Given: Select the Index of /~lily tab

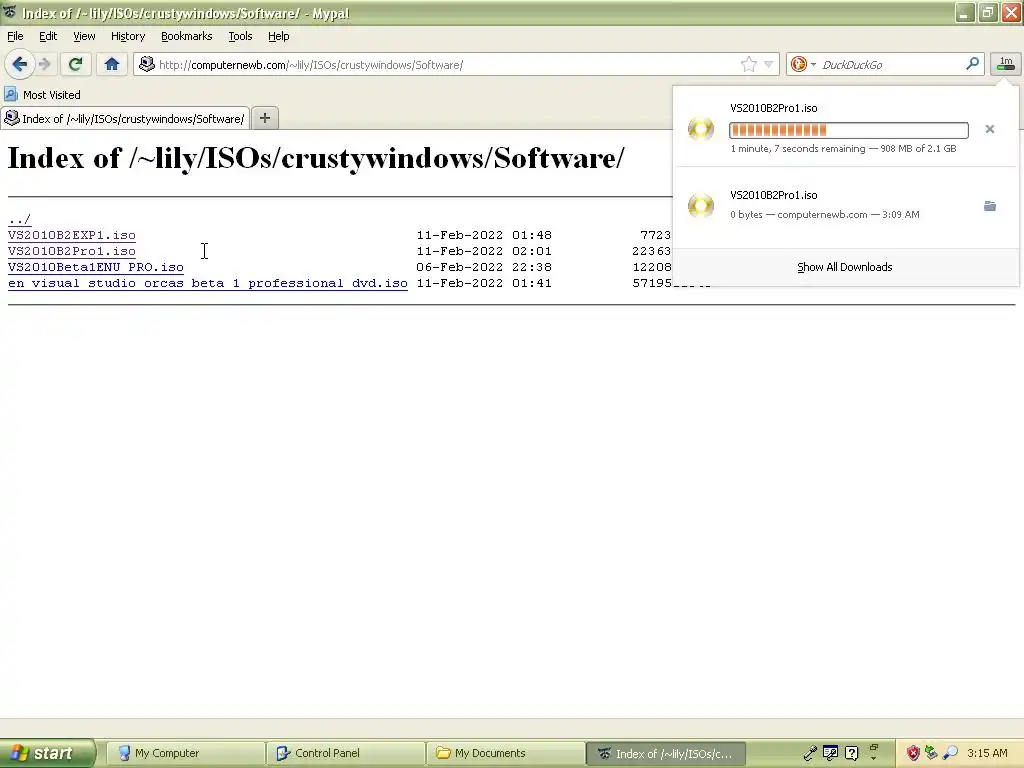Looking at the screenshot, I should tap(125, 119).
